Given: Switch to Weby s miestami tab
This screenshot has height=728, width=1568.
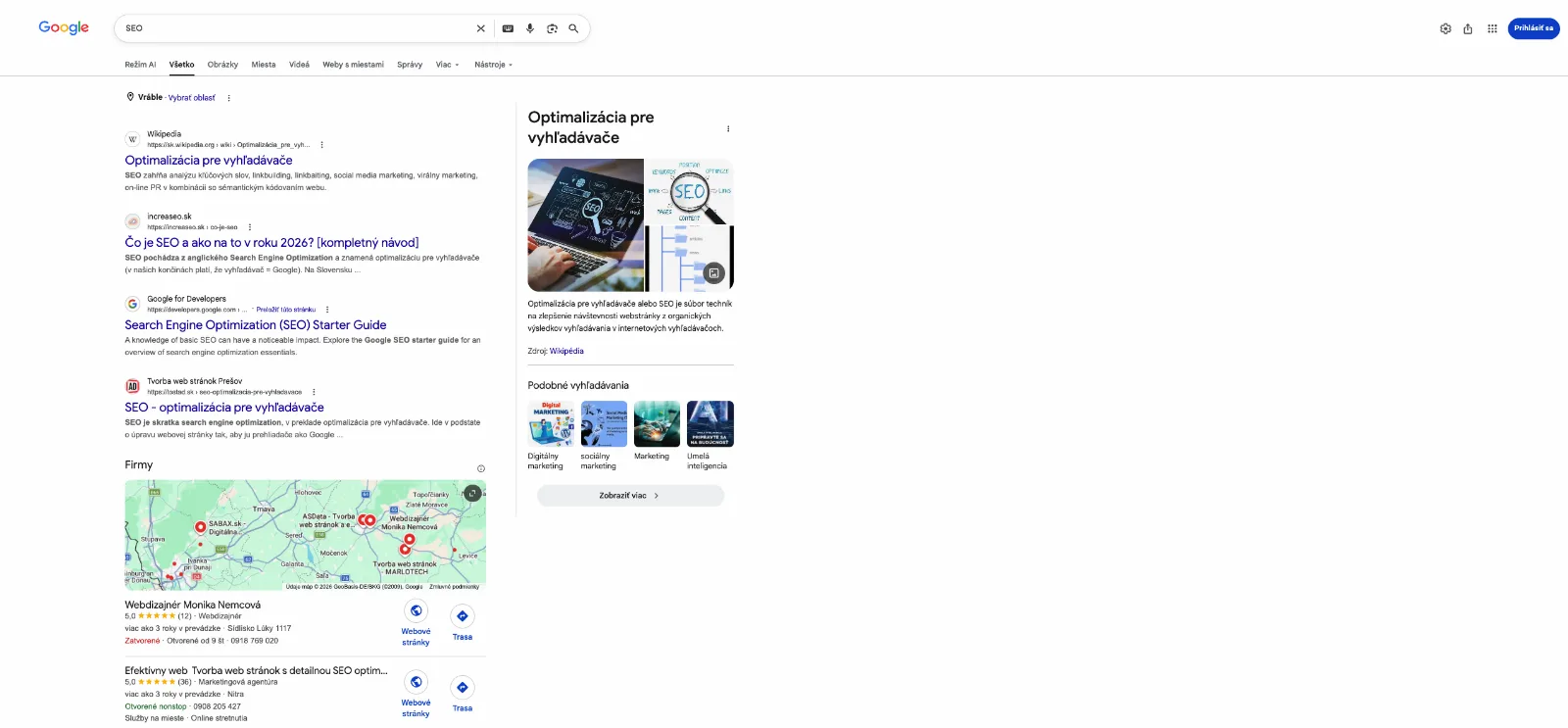Looking at the screenshot, I should click(353, 65).
